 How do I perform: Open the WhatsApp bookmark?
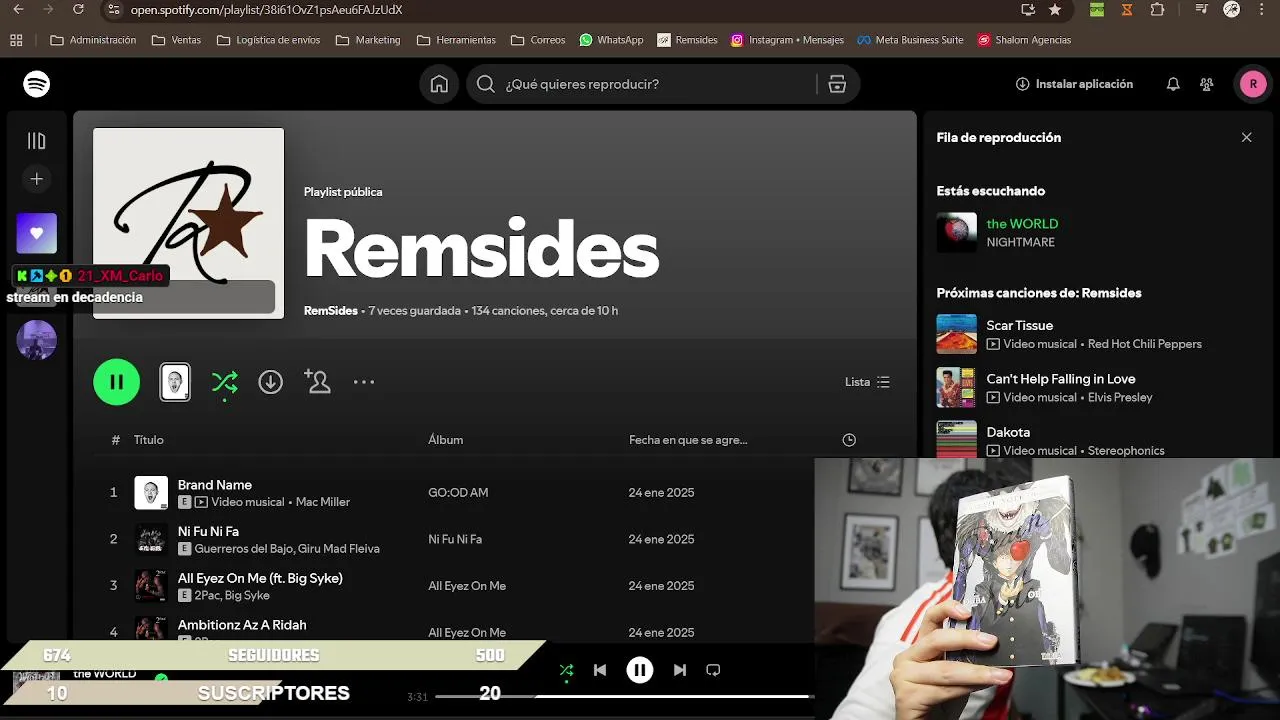click(611, 40)
